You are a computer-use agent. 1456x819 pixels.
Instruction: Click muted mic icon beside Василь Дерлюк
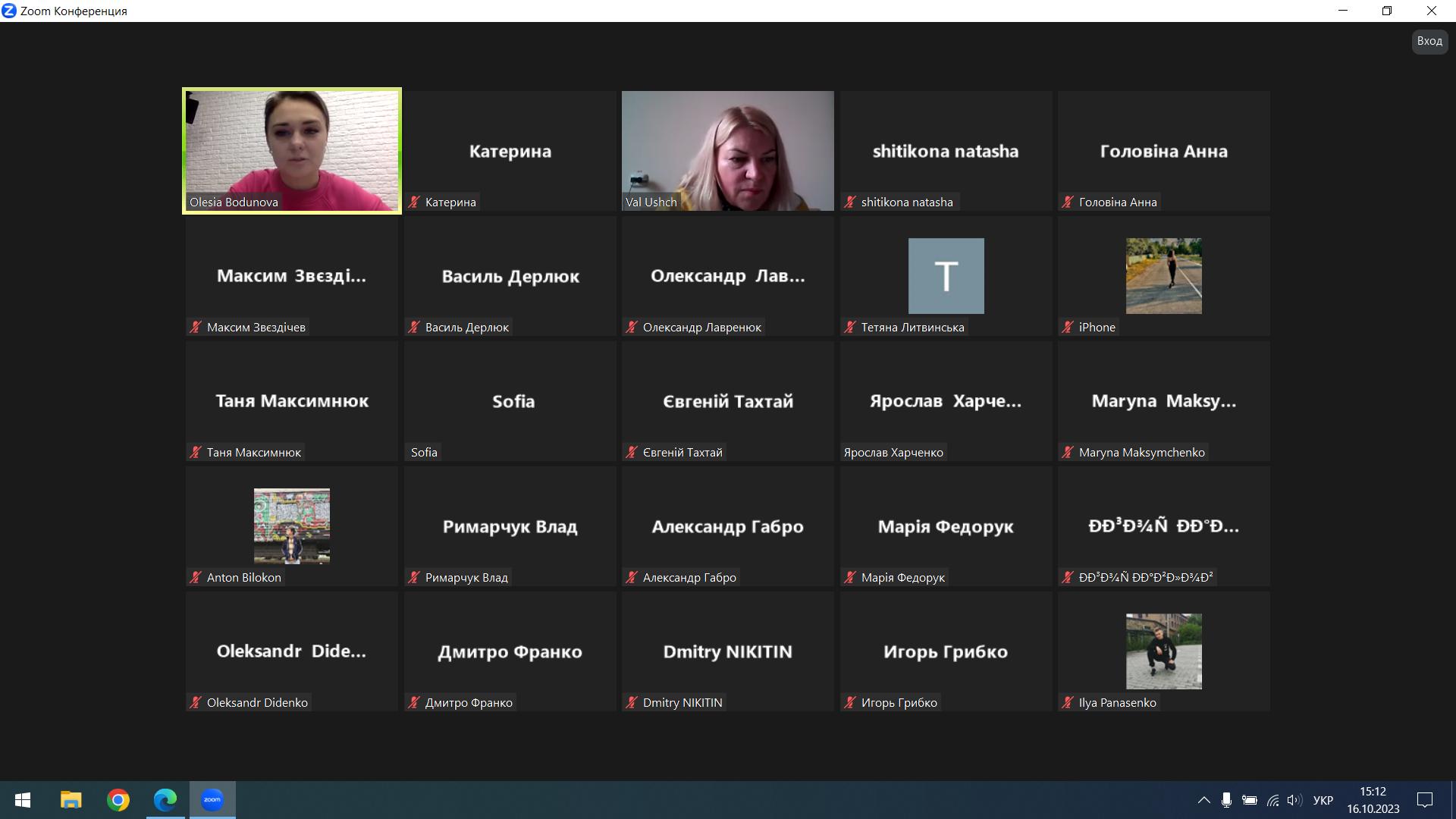414,327
